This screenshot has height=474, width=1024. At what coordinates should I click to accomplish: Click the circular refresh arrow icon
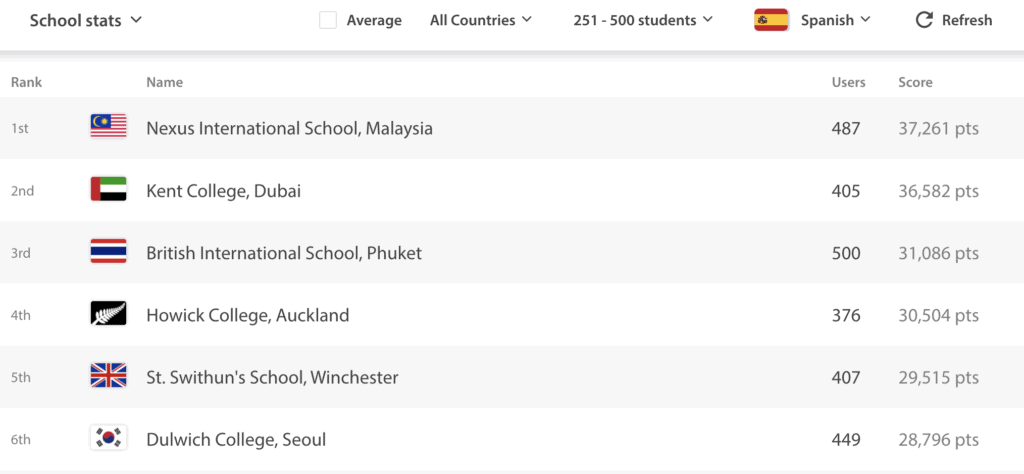point(924,20)
